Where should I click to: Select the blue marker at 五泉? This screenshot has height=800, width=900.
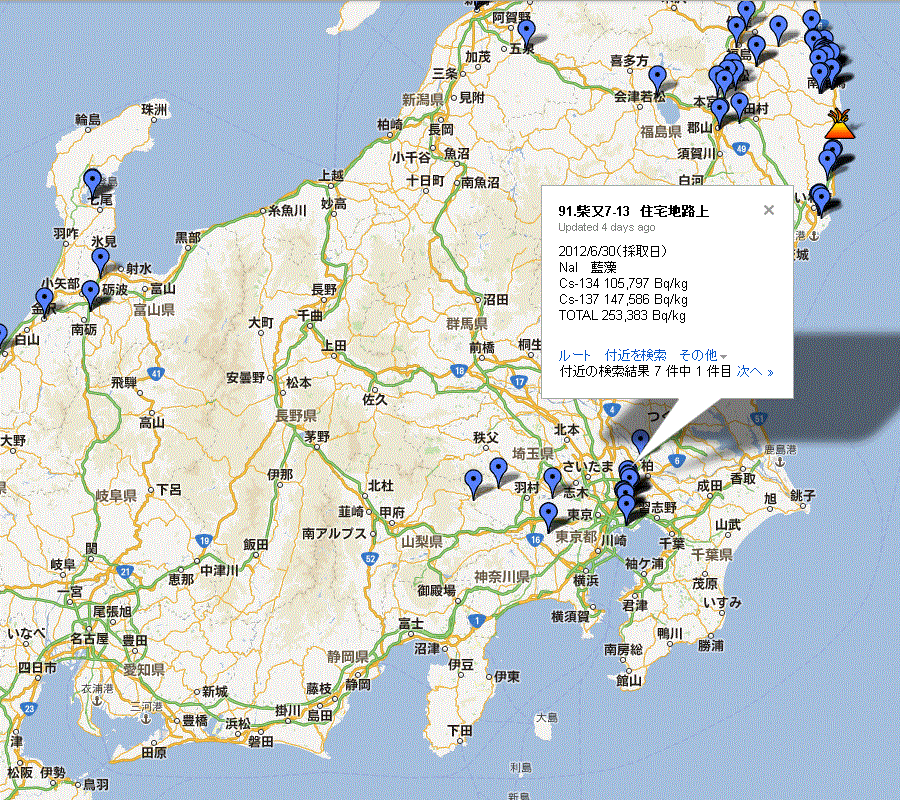click(x=526, y=33)
